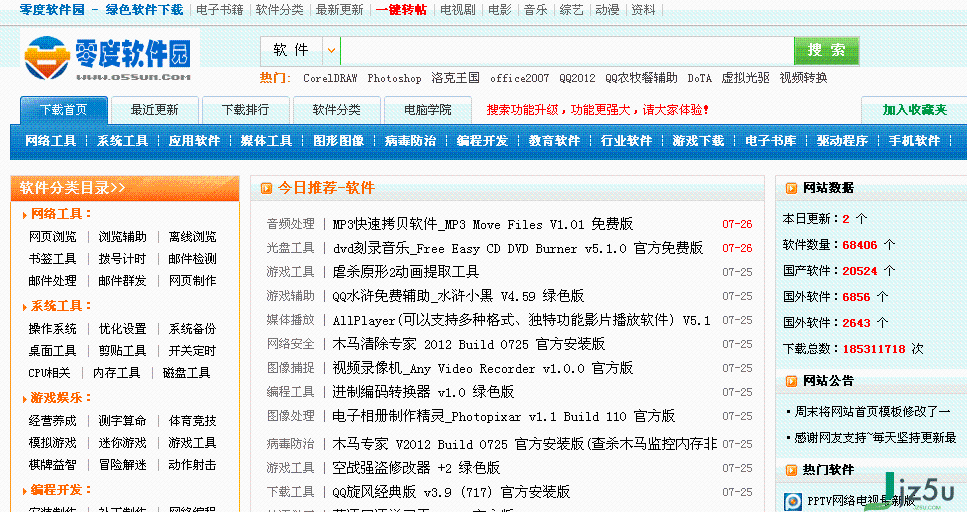Click the 零度软件园 site logo
The height and width of the screenshot is (512, 967).
point(108,58)
